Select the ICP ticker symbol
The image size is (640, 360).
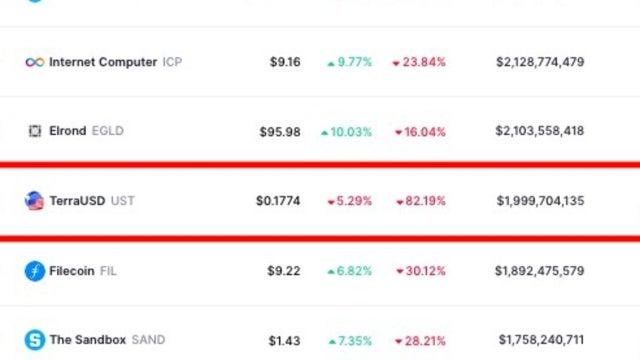(172, 62)
